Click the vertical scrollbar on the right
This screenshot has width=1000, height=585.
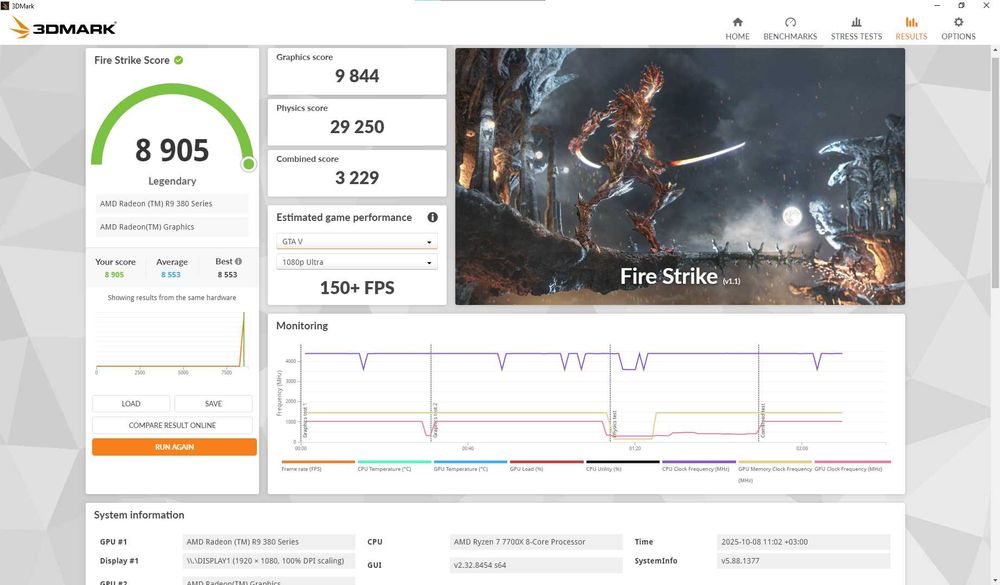click(995, 172)
